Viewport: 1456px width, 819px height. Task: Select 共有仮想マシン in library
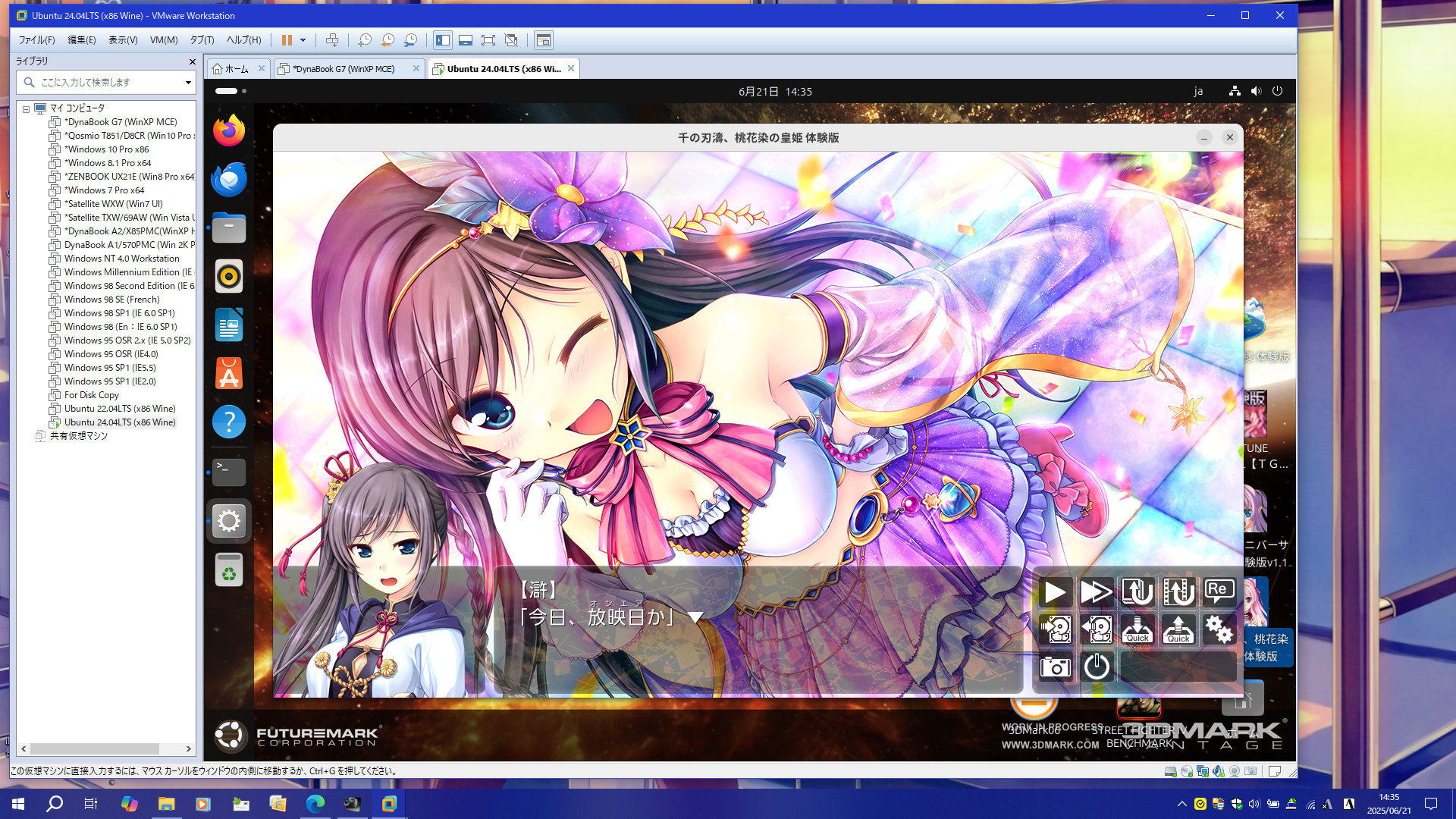point(78,436)
